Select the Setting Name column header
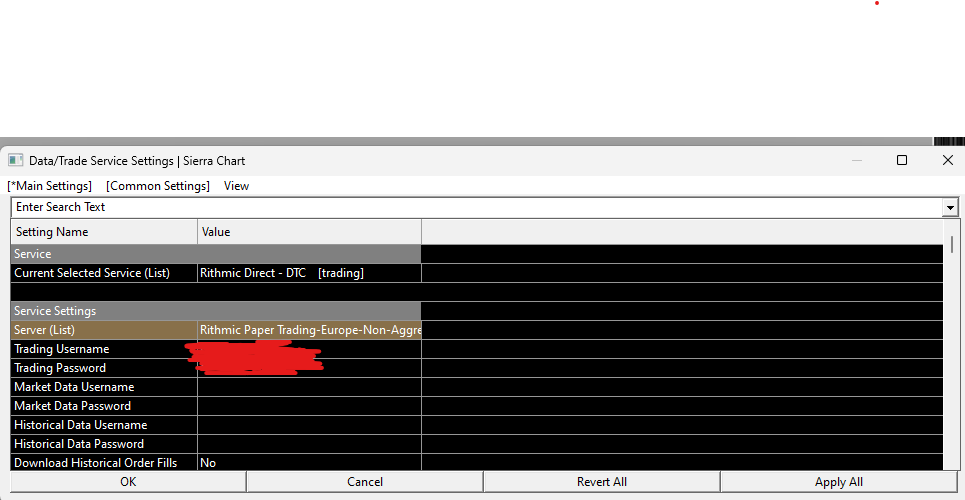 click(105, 232)
